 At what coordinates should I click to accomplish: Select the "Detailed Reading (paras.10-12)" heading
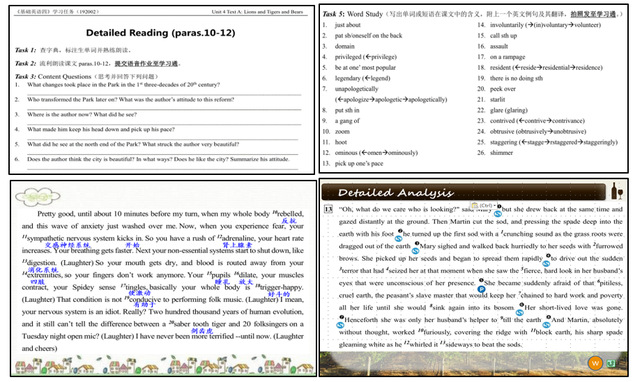161,33
